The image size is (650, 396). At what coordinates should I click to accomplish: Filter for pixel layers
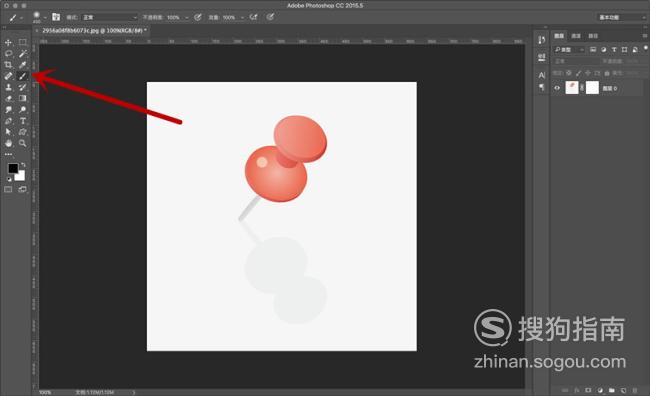[593, 50]
